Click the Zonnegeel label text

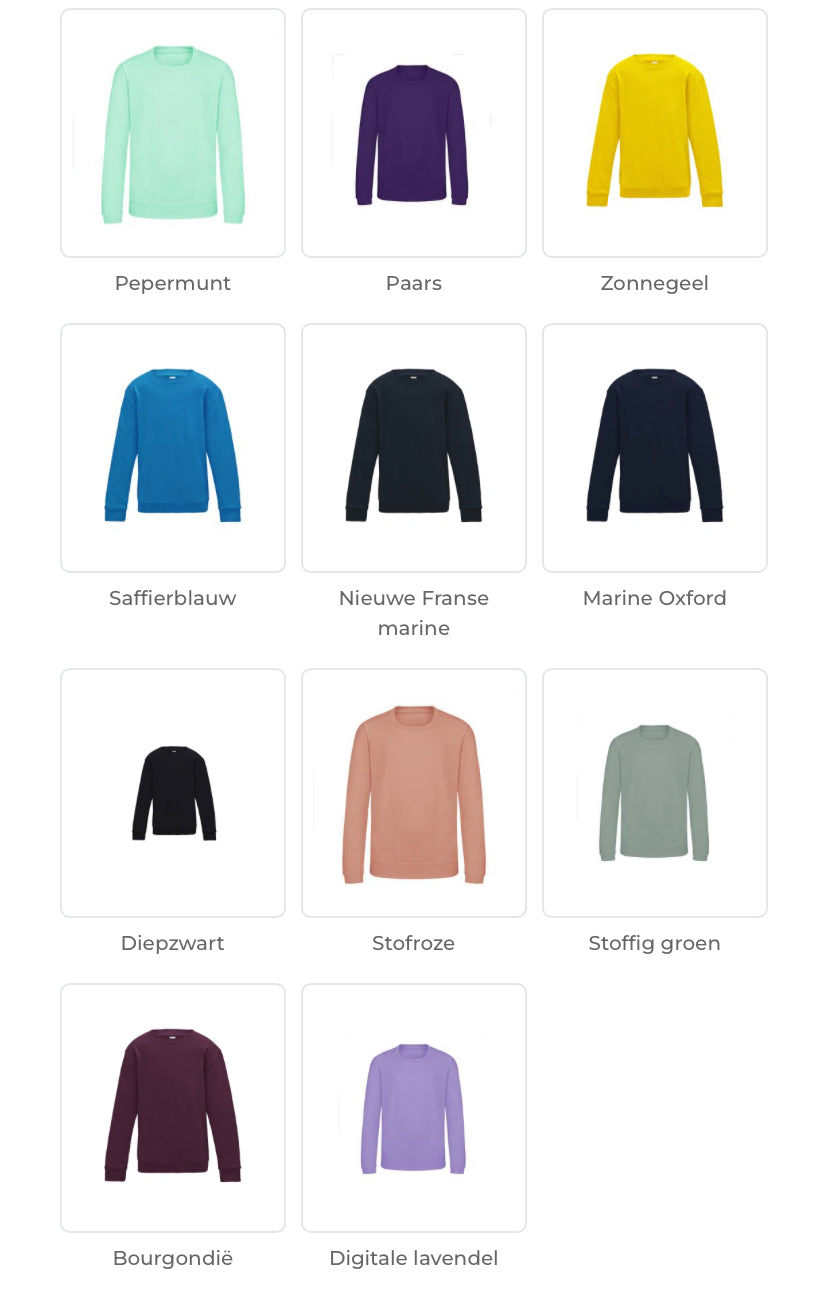(x=655, y=284)
